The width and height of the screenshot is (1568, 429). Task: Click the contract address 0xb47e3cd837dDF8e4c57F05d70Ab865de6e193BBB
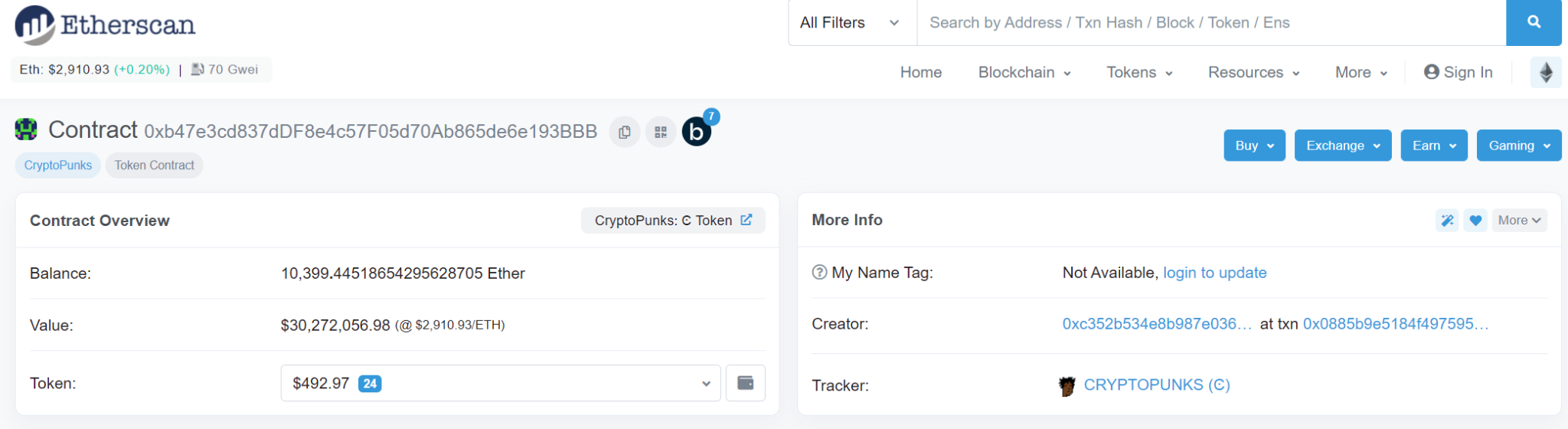(371, 132)
